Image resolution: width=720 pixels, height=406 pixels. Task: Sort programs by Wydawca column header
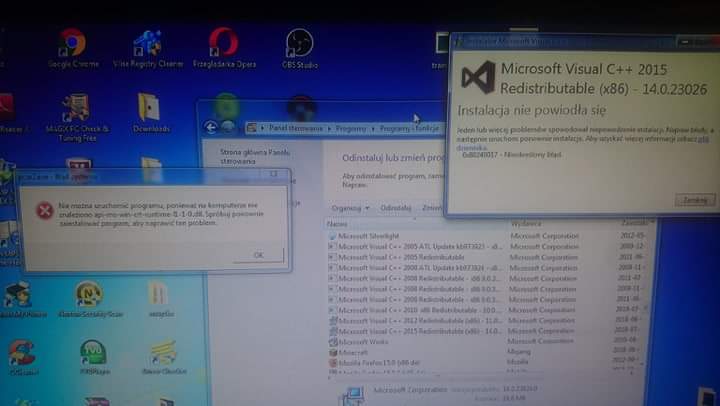(x=526, y=224)
